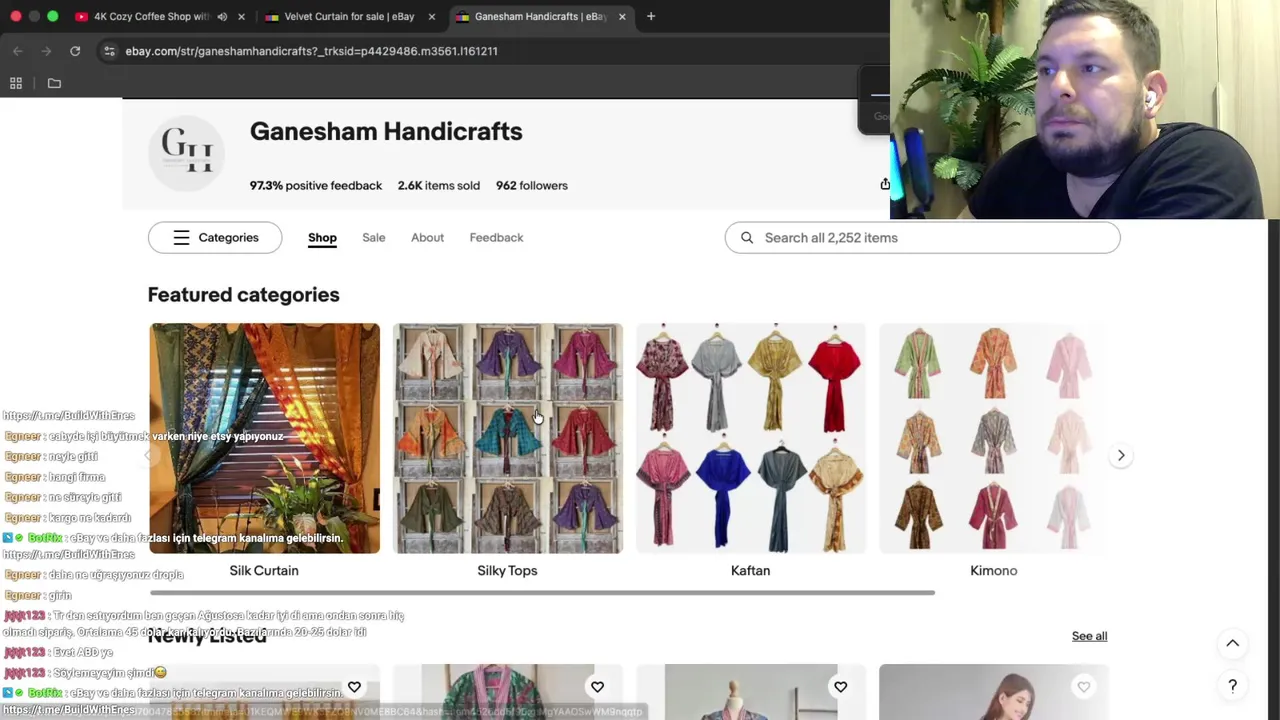
Task: Open the Kaftan category image
Action: coord(750,438)
